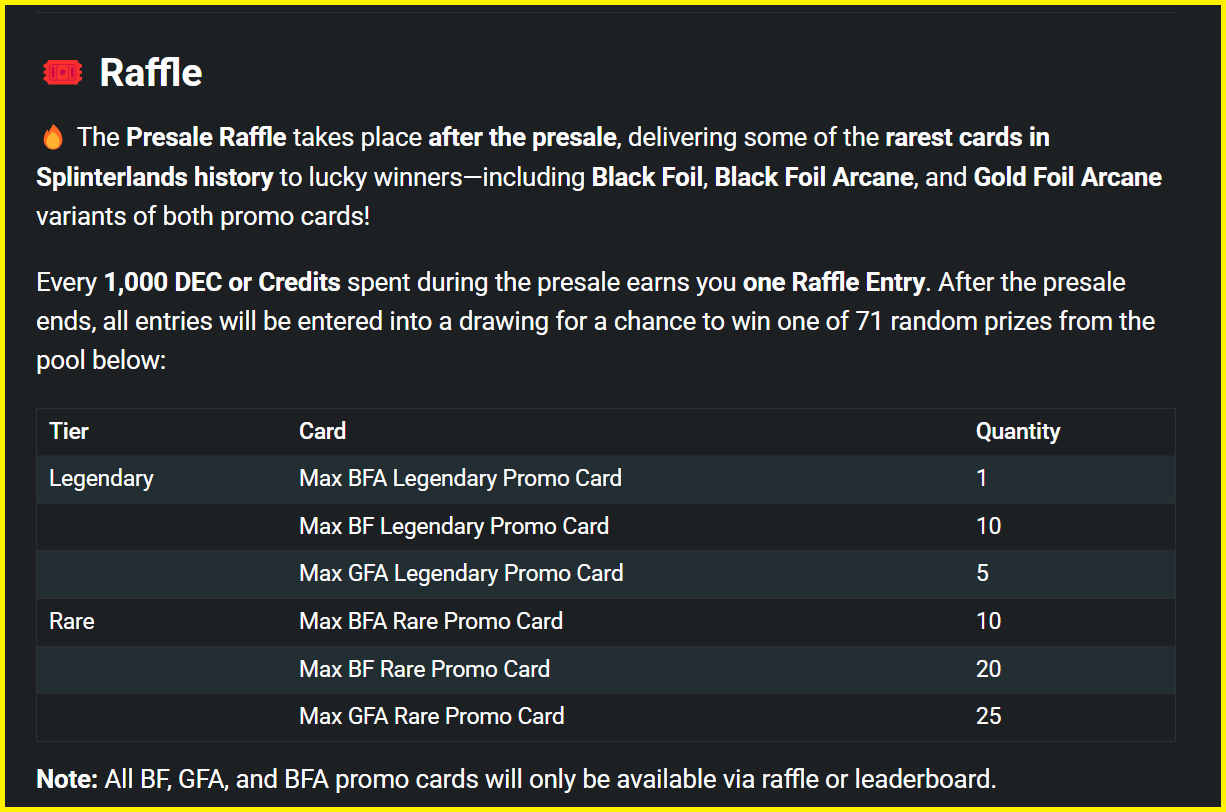Click the Rare tier cell

click(72, 621)
